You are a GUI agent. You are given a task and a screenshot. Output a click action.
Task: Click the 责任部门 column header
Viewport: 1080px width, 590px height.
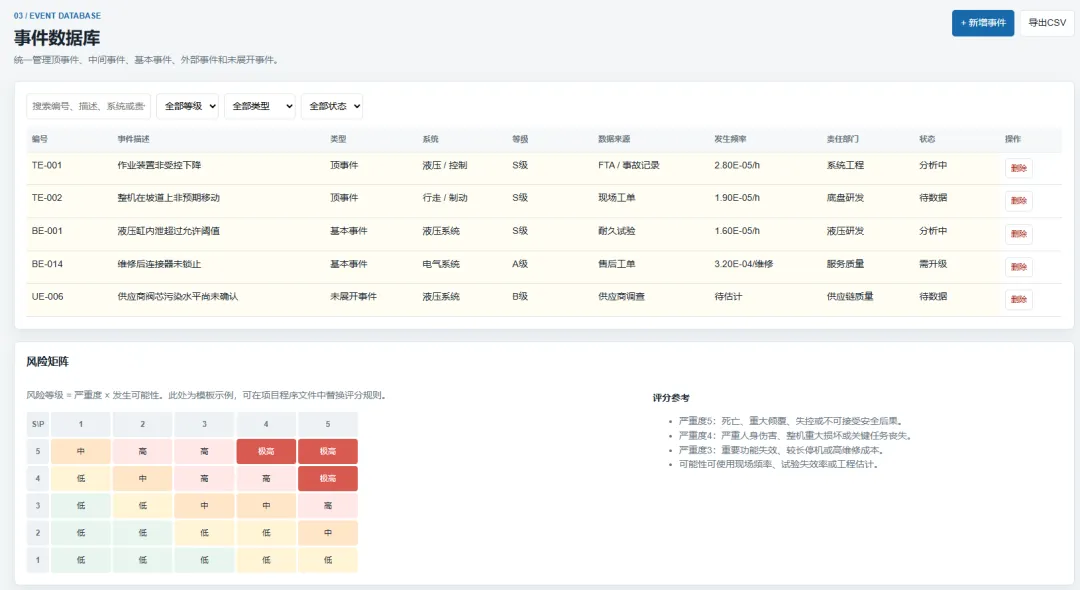tap(843, 139)
